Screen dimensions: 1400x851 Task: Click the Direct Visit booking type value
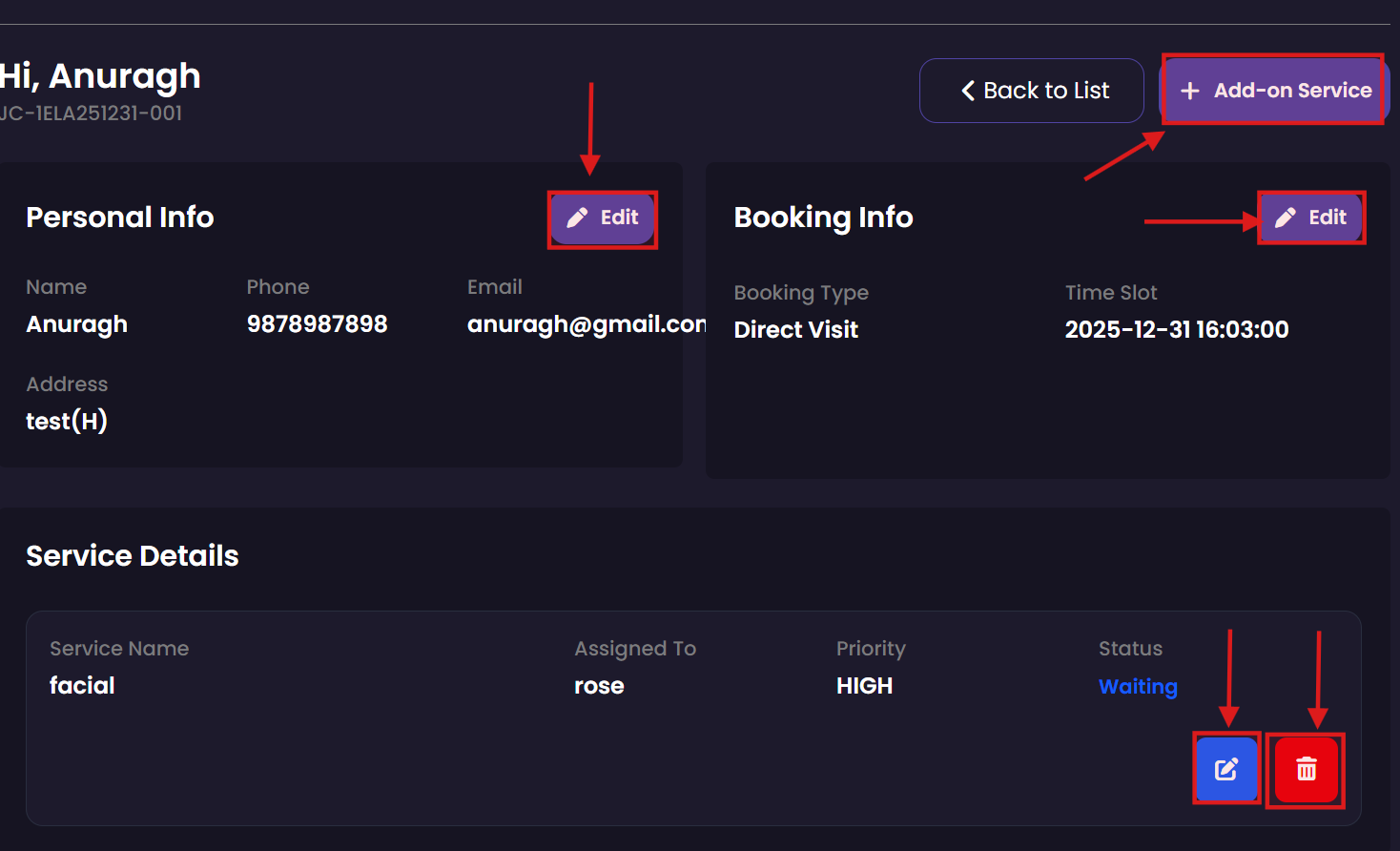[795, 330]
